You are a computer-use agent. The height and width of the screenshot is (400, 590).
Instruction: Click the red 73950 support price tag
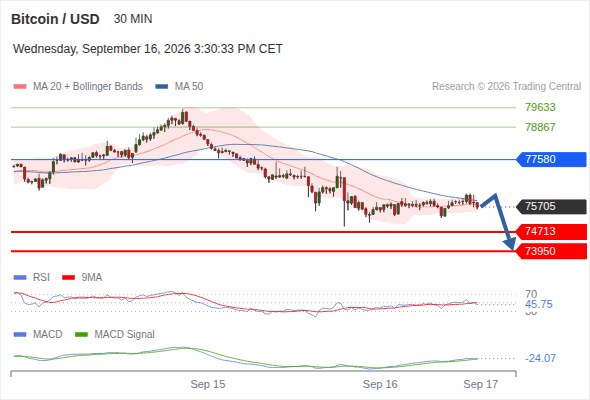[551, 251]
